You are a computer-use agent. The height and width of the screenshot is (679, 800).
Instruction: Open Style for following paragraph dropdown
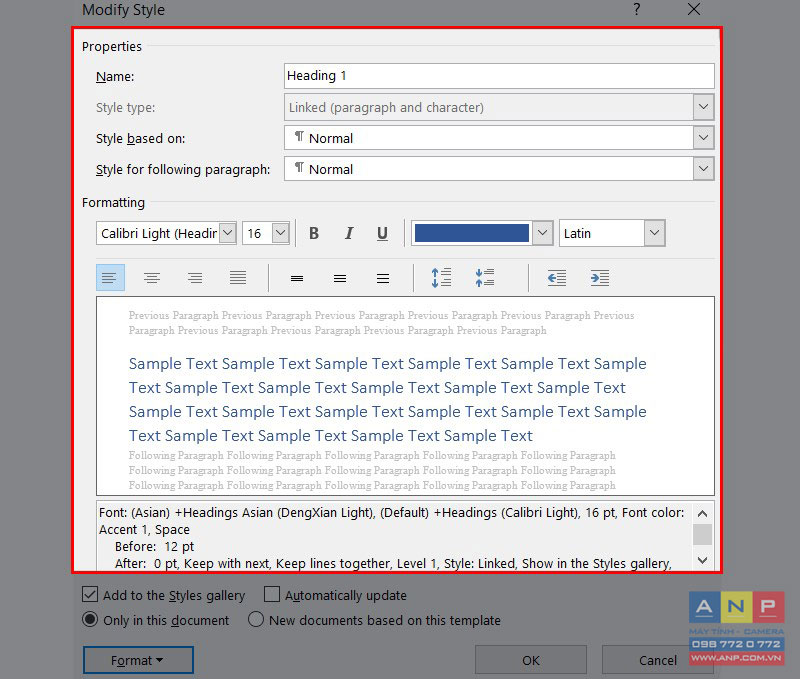[704, 169]
